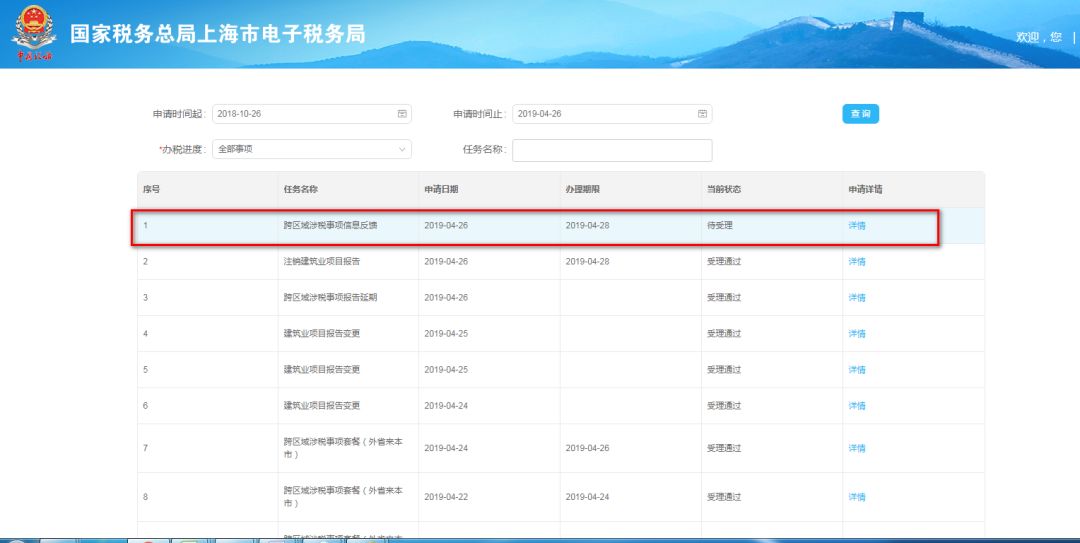Open calendar picker for 申请时间起
This screenshot has height=543, width=1080.
pos(402,114)
